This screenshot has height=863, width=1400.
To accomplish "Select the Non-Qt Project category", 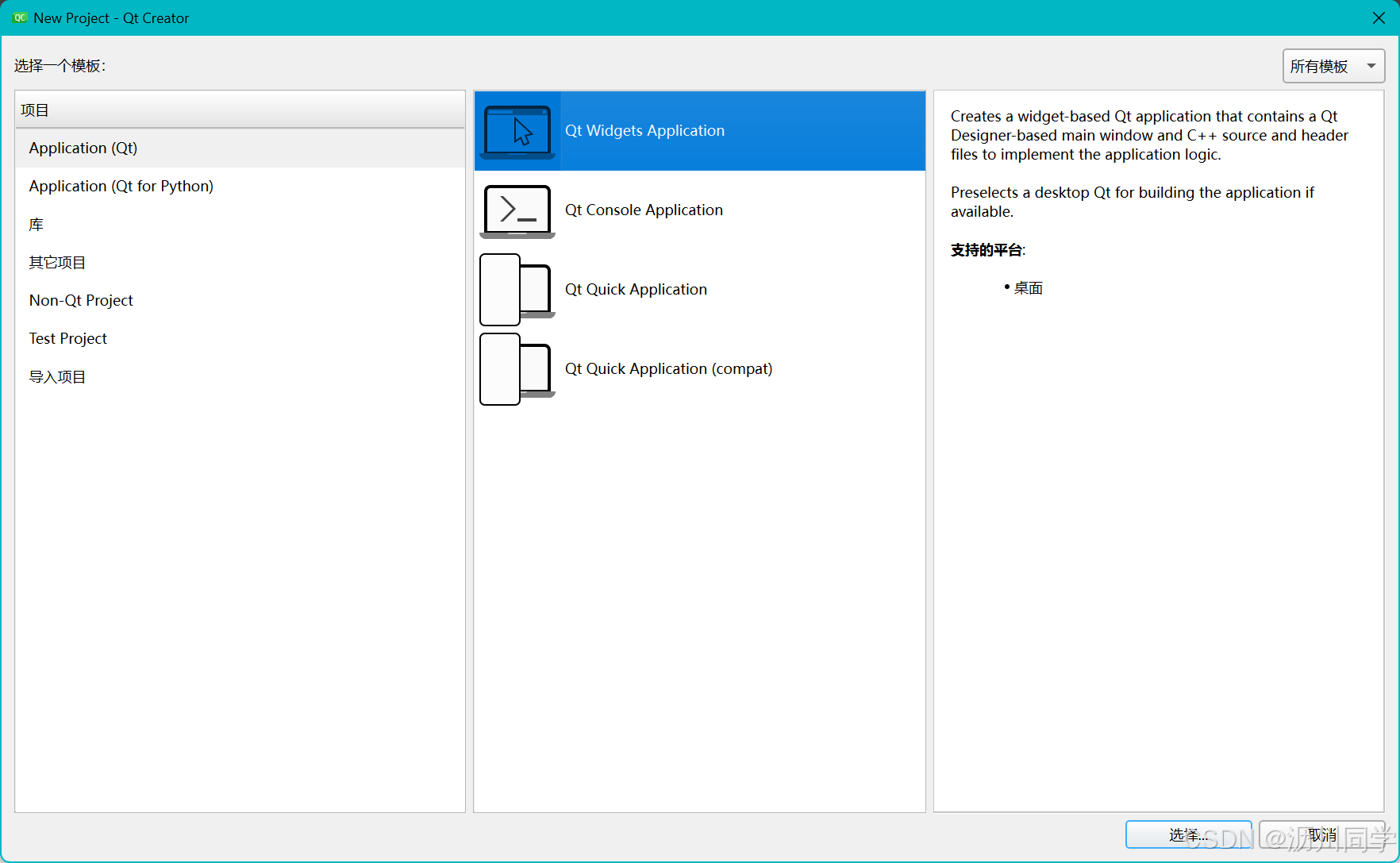I will tap(240, 301).
